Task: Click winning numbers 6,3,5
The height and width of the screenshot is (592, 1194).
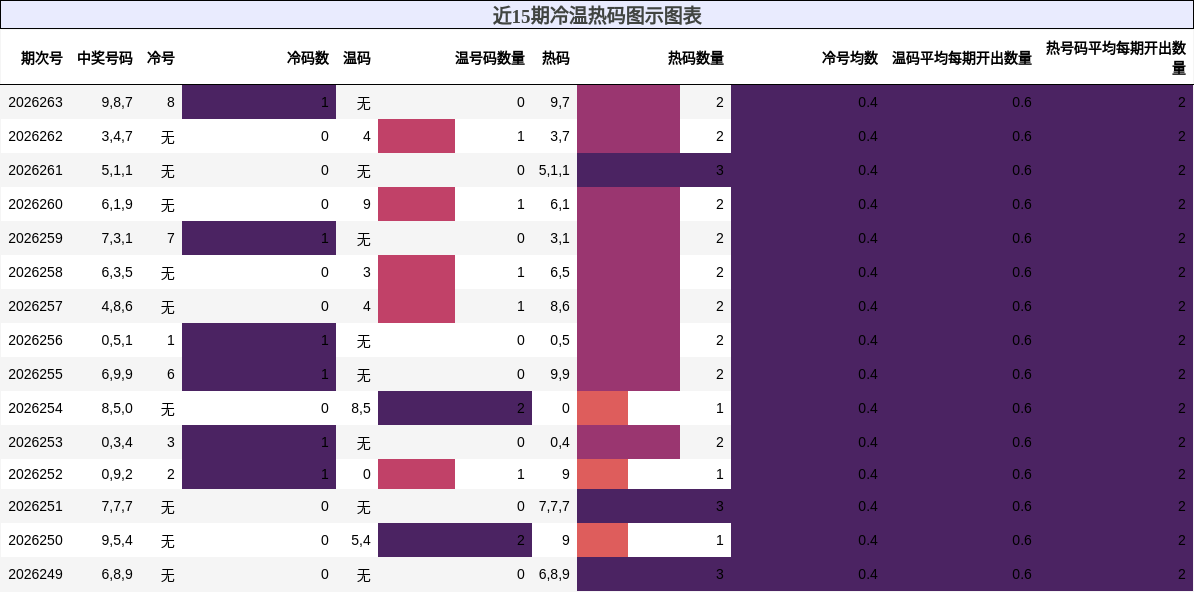Action: (x=117, y=272)
